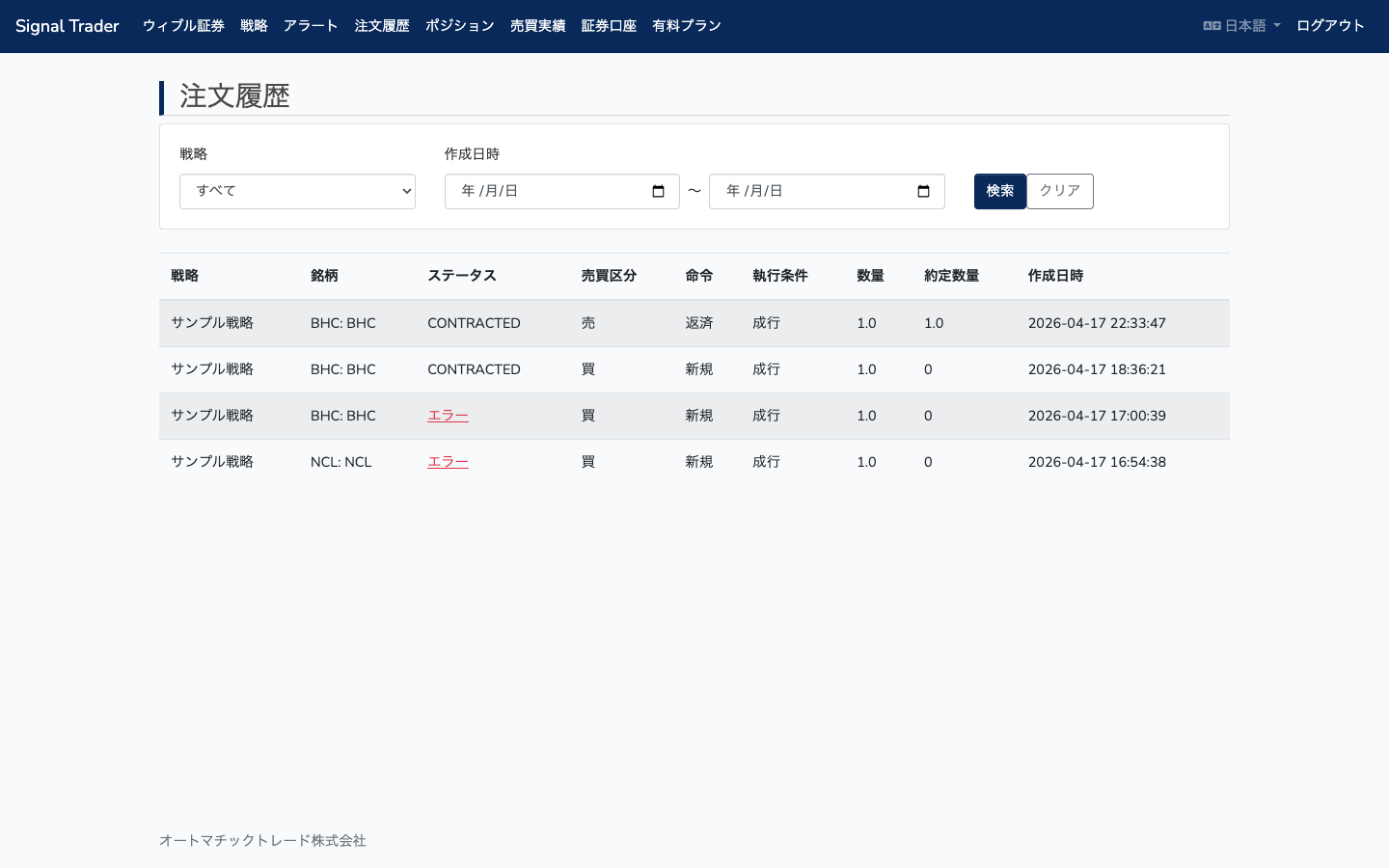Click CONTRACTED status in the 18:36:21 row

pyautogui.click(x=474, y=369)
